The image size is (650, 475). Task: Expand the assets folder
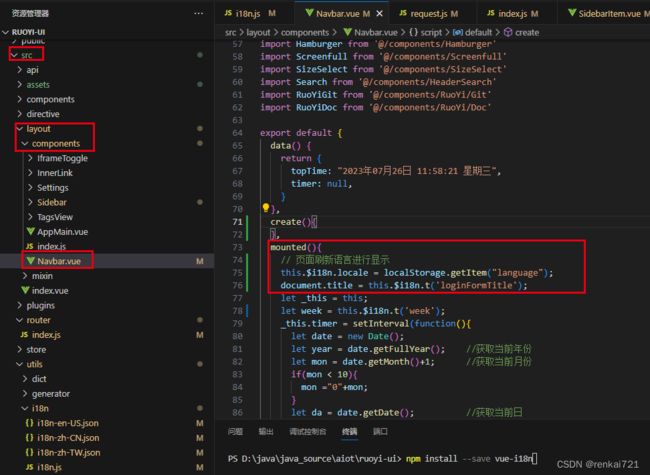coord(19,84)
